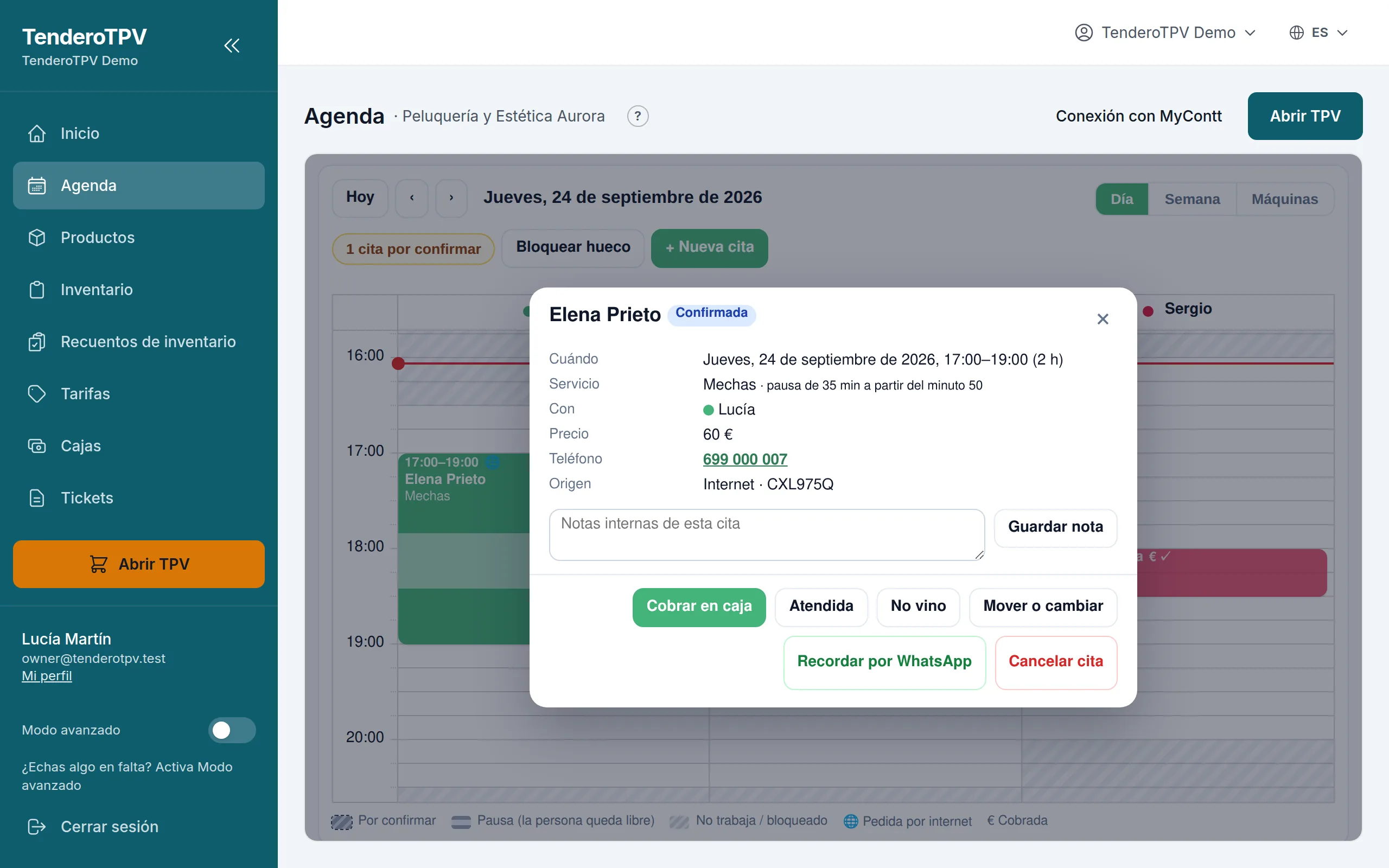
Task: Click the Hoy button
Action: (360, 197)
